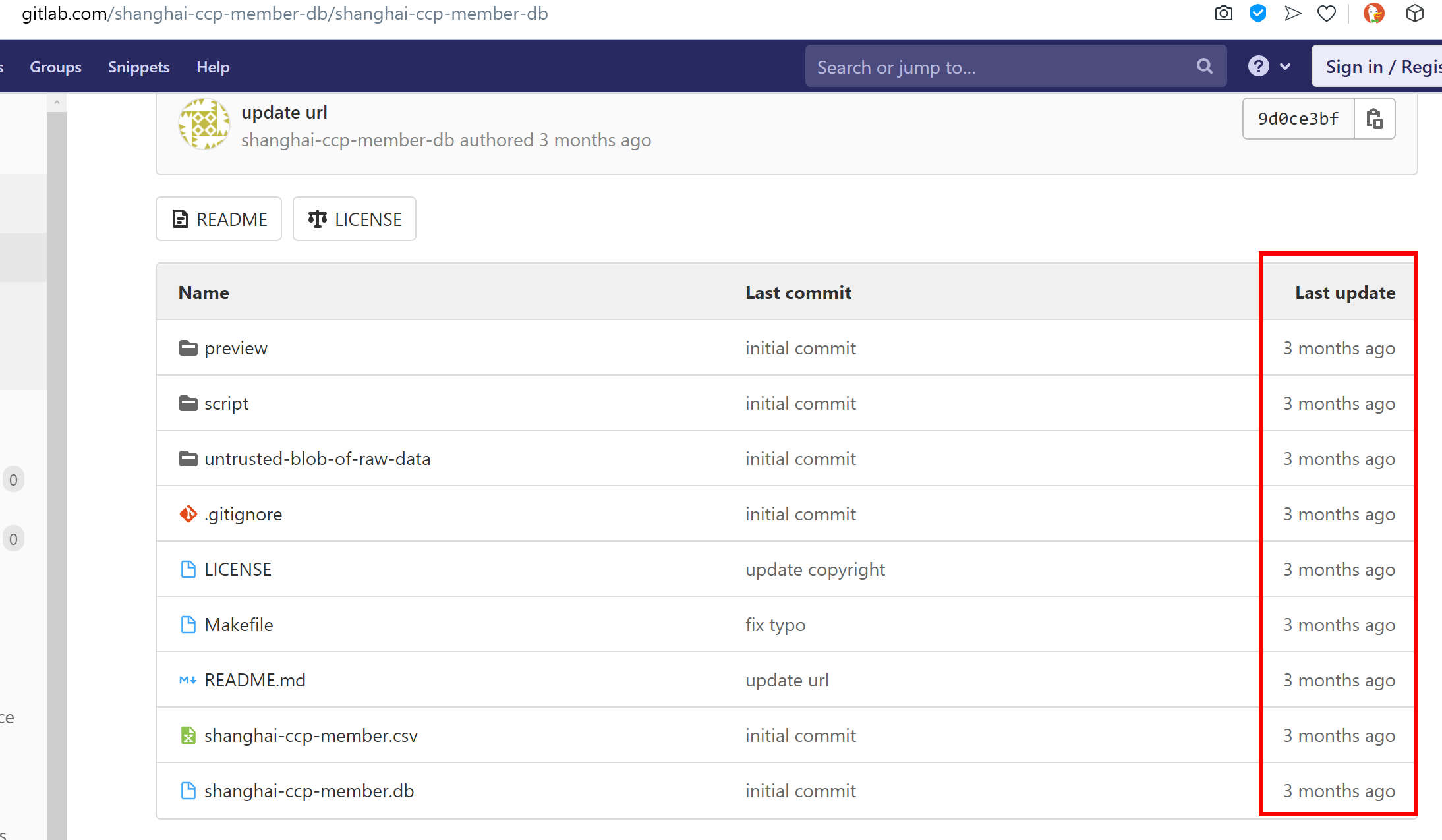
Task: Click the Last update column header
Action: 1345,293
